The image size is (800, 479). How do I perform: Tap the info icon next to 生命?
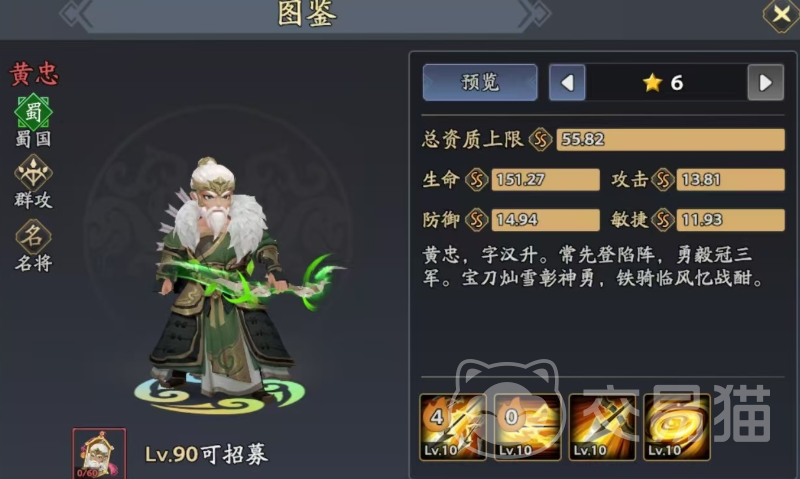[476, 180]
